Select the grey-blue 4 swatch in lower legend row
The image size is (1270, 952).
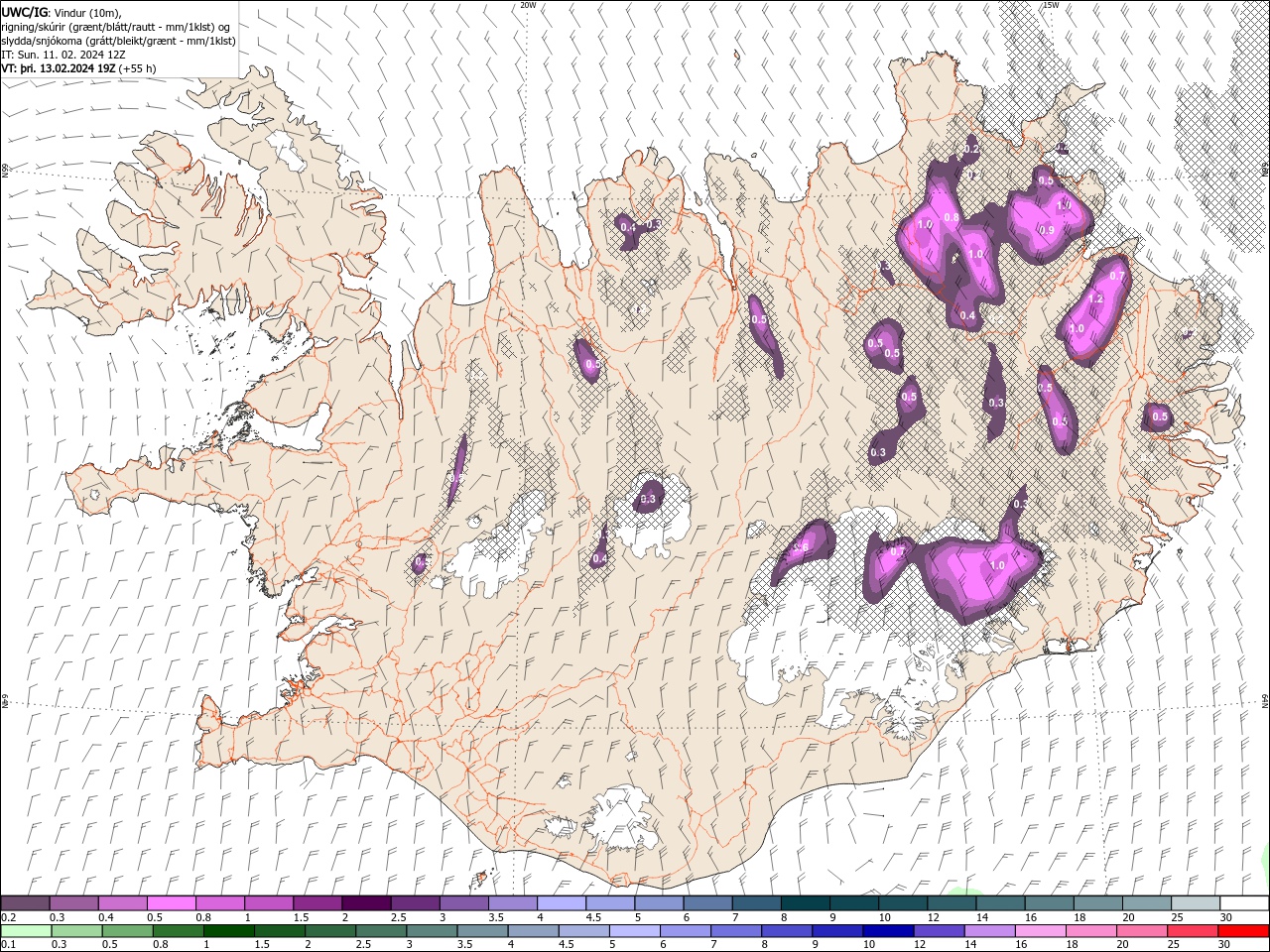click(x=534, y=931)
